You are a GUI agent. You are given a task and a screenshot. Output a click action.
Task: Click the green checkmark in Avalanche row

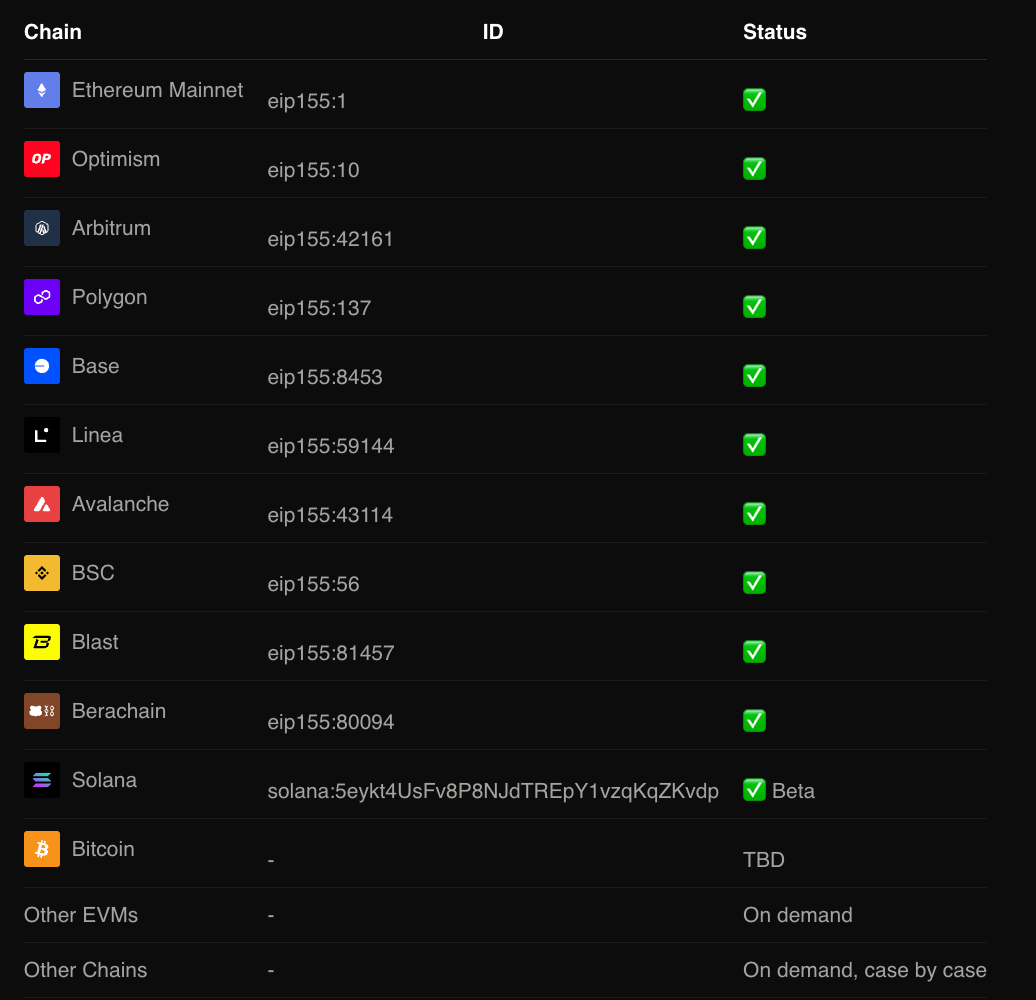[755, 514]
